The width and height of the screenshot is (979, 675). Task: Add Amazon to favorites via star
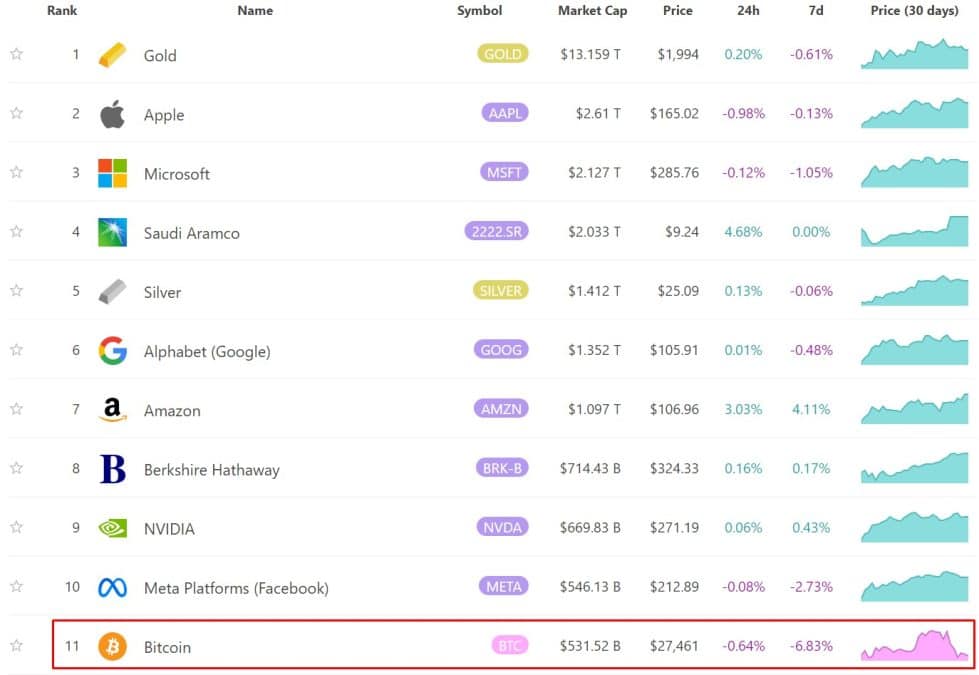(x=17, y=409)
